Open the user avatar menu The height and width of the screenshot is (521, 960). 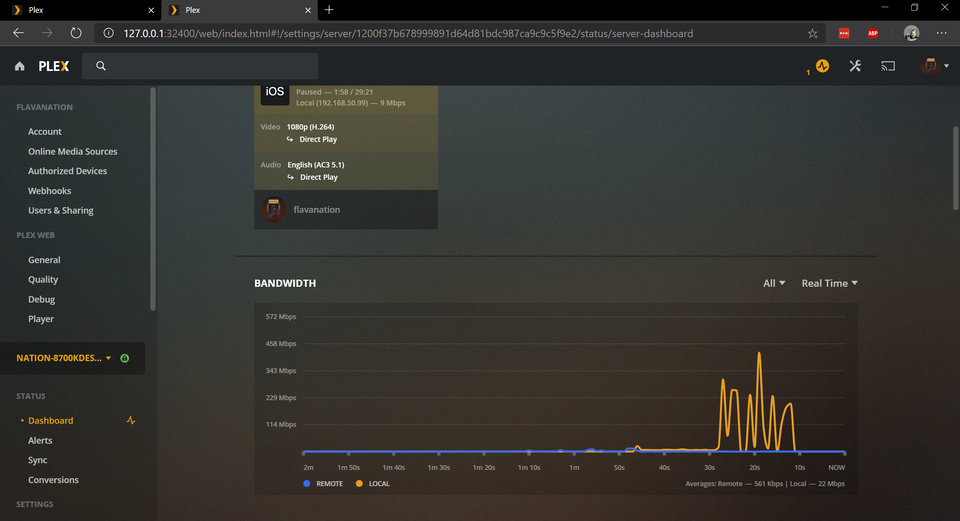[934, 66]
